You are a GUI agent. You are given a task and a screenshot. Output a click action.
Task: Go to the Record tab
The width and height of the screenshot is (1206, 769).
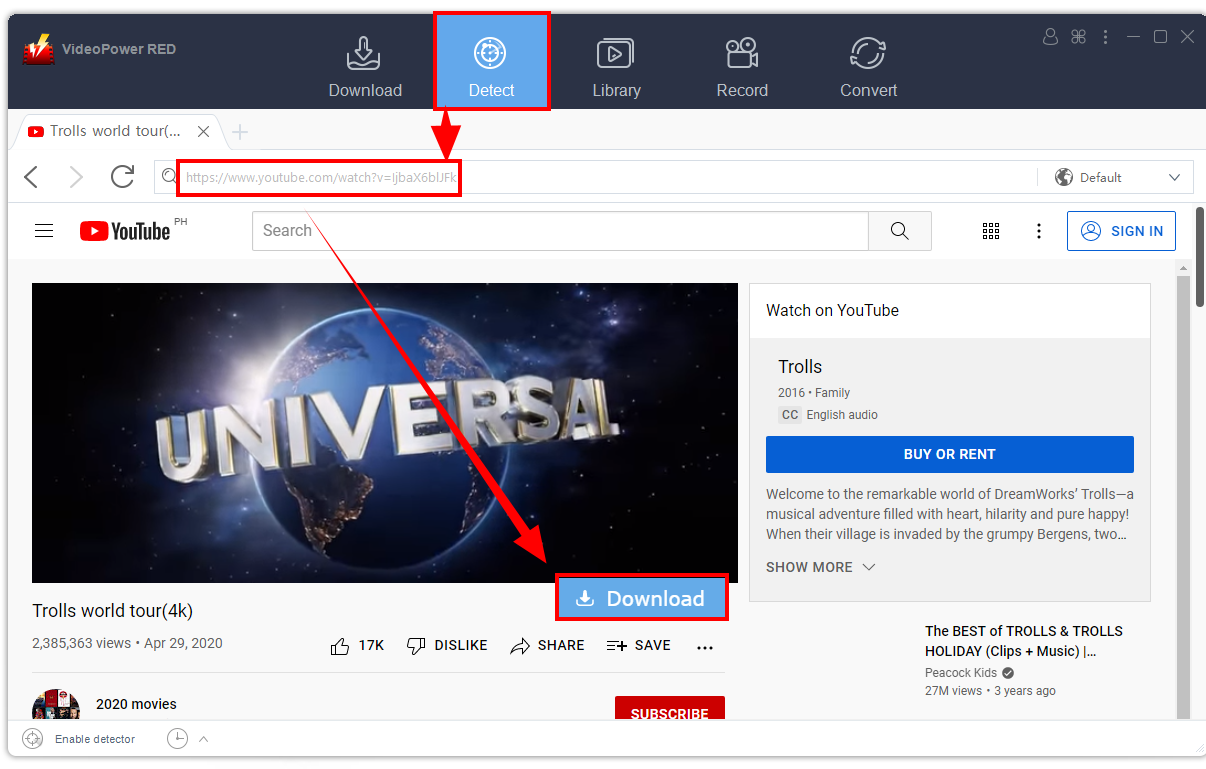click(x=742, y=66)
